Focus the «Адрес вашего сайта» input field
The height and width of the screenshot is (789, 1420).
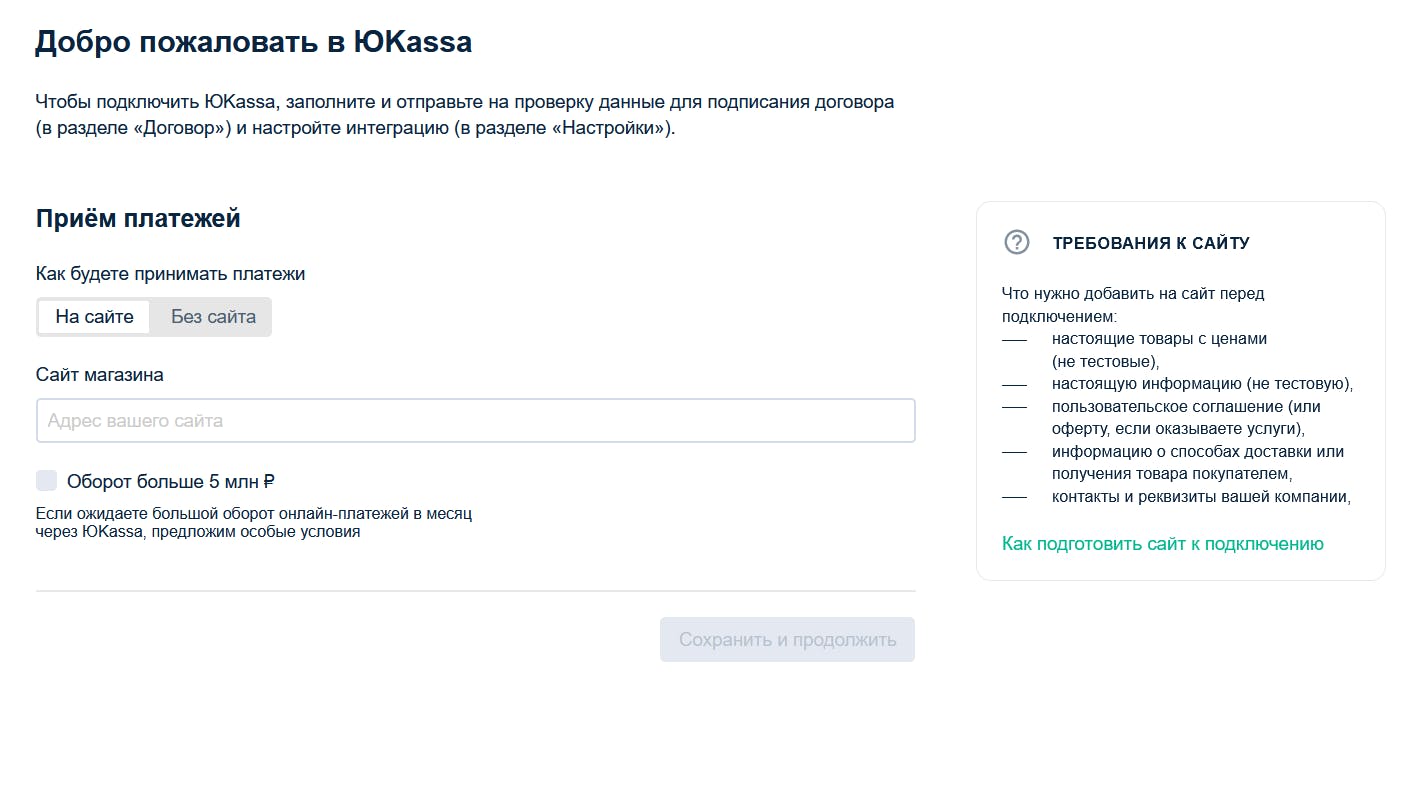click(476, 421)
